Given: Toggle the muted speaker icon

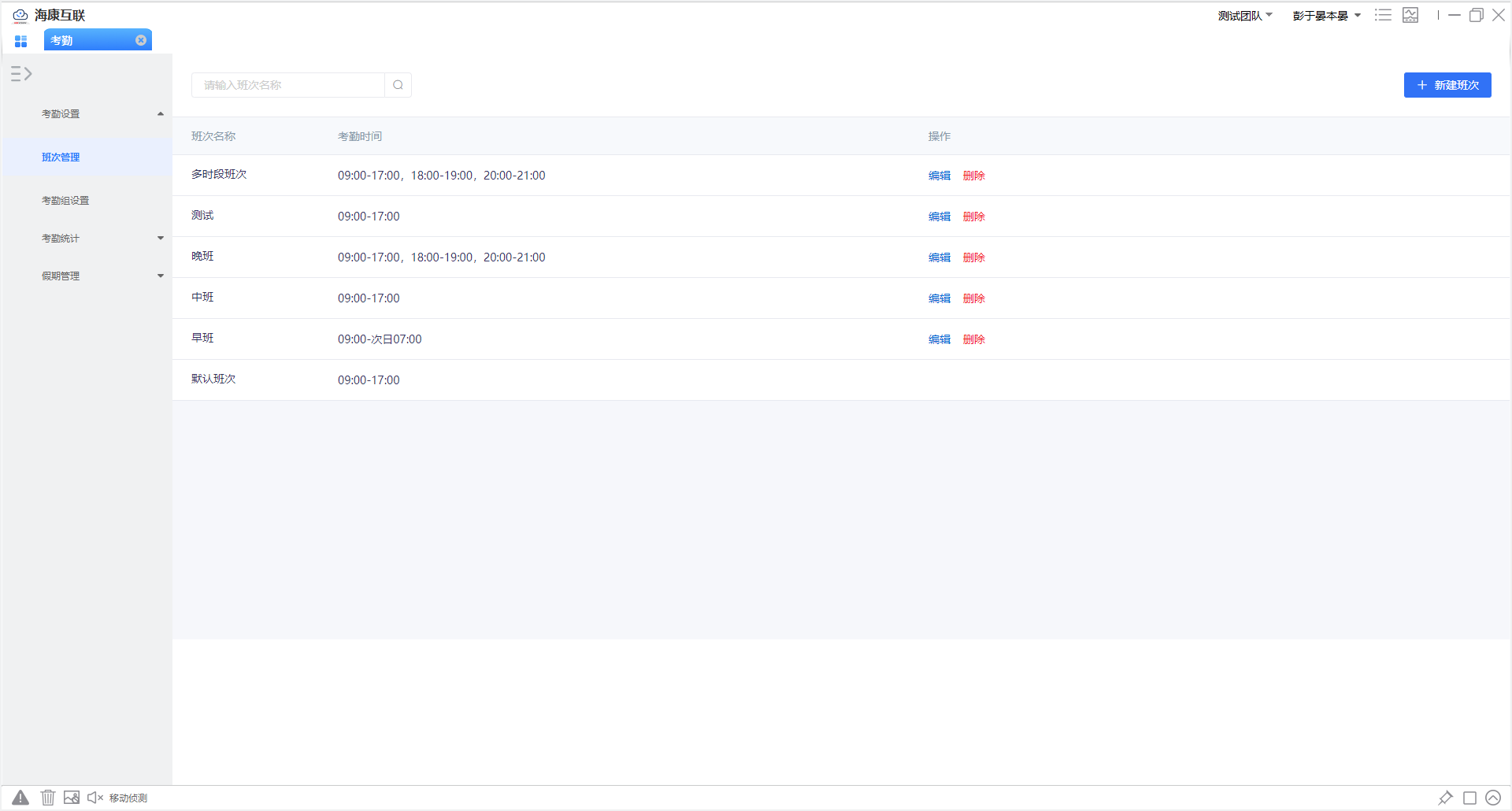Looking at the screenshot, I should [x=95, y=798].
